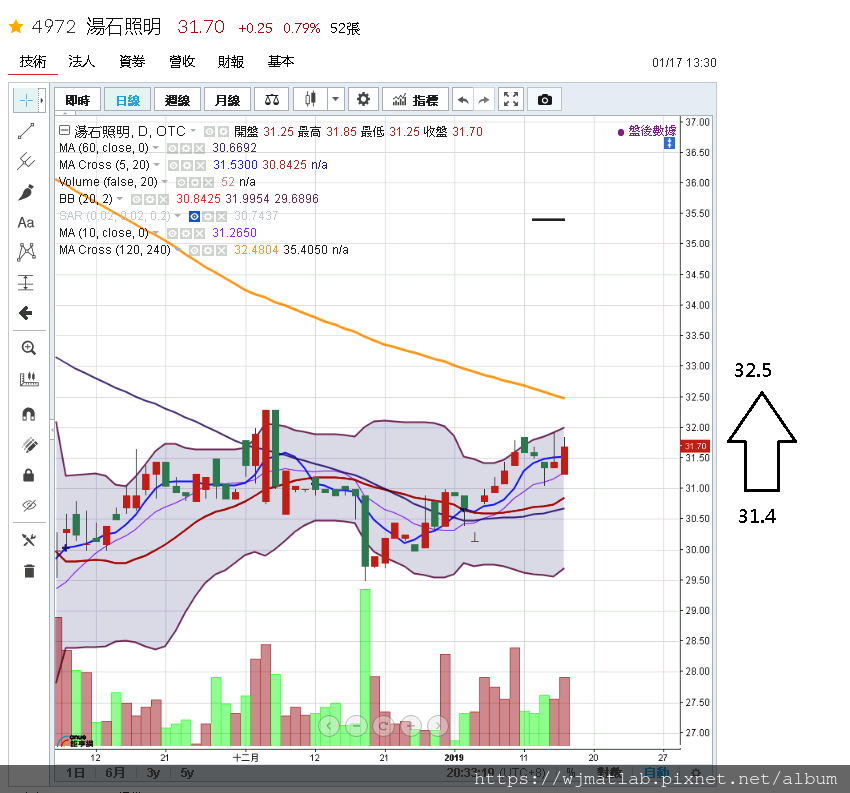Switch to 月線 monthly interval
This screenshot has height=793, width=850.
point(228,100)
